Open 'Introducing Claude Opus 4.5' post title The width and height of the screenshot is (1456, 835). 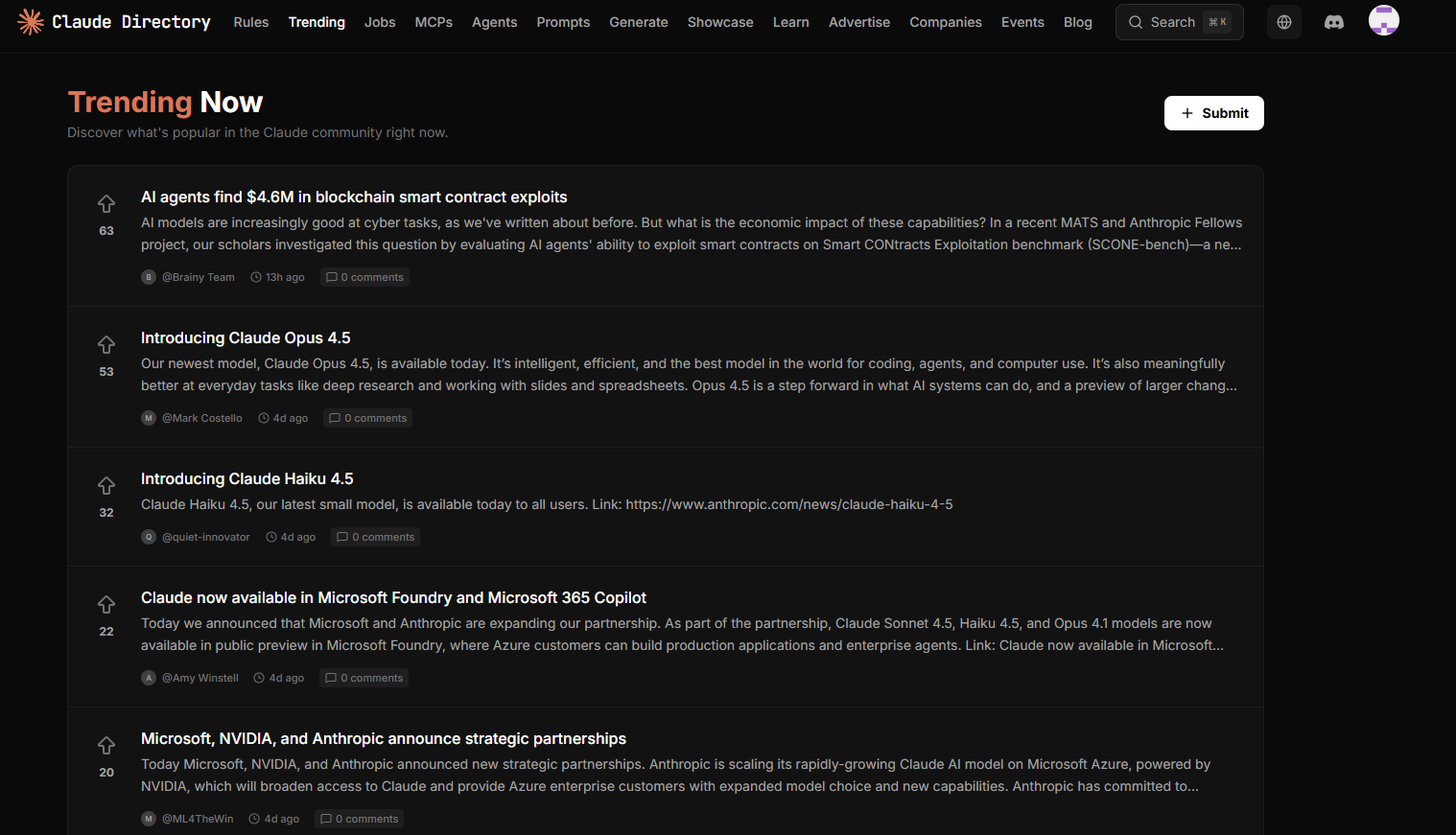tap(246, 337)
